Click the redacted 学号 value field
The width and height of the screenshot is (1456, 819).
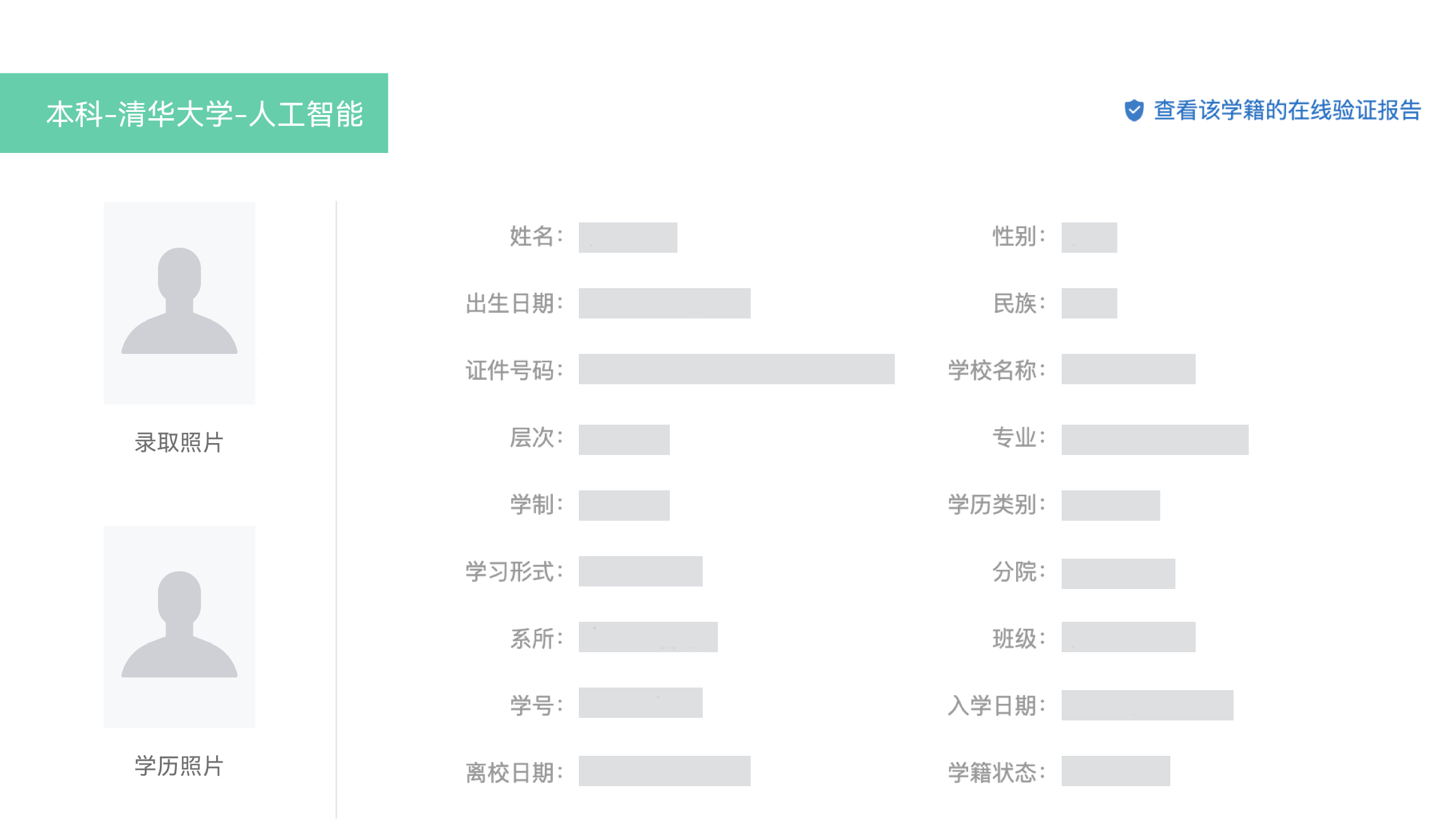click(x=640, y=703)
